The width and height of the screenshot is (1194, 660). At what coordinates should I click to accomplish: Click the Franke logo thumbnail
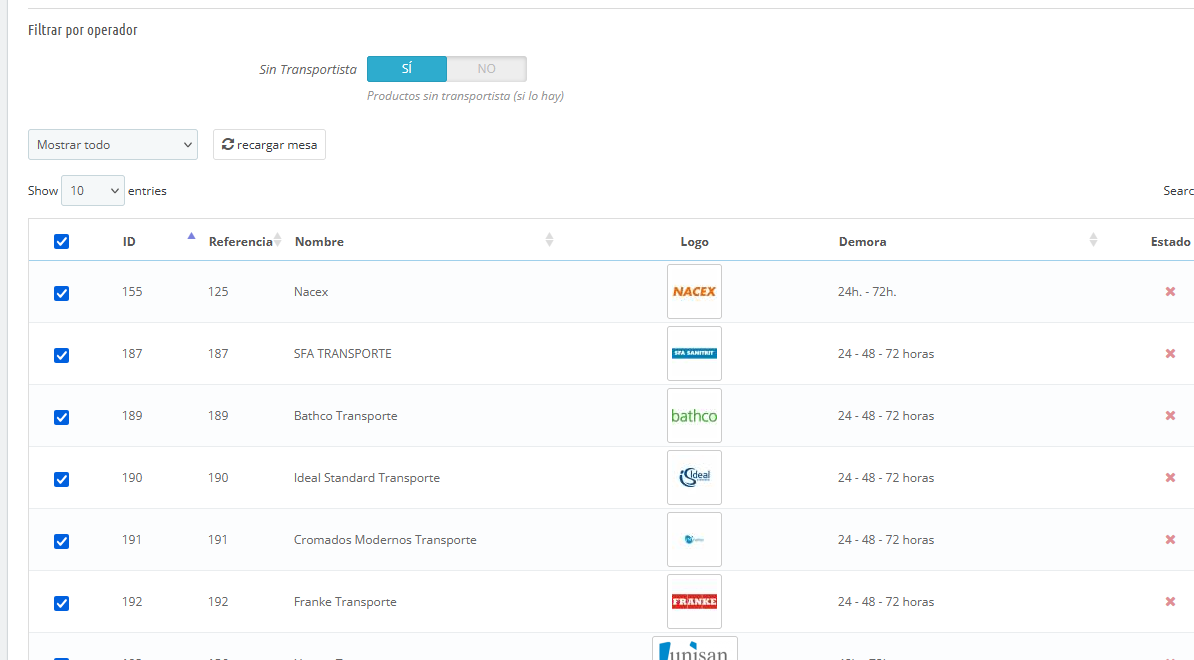[694, 602]
